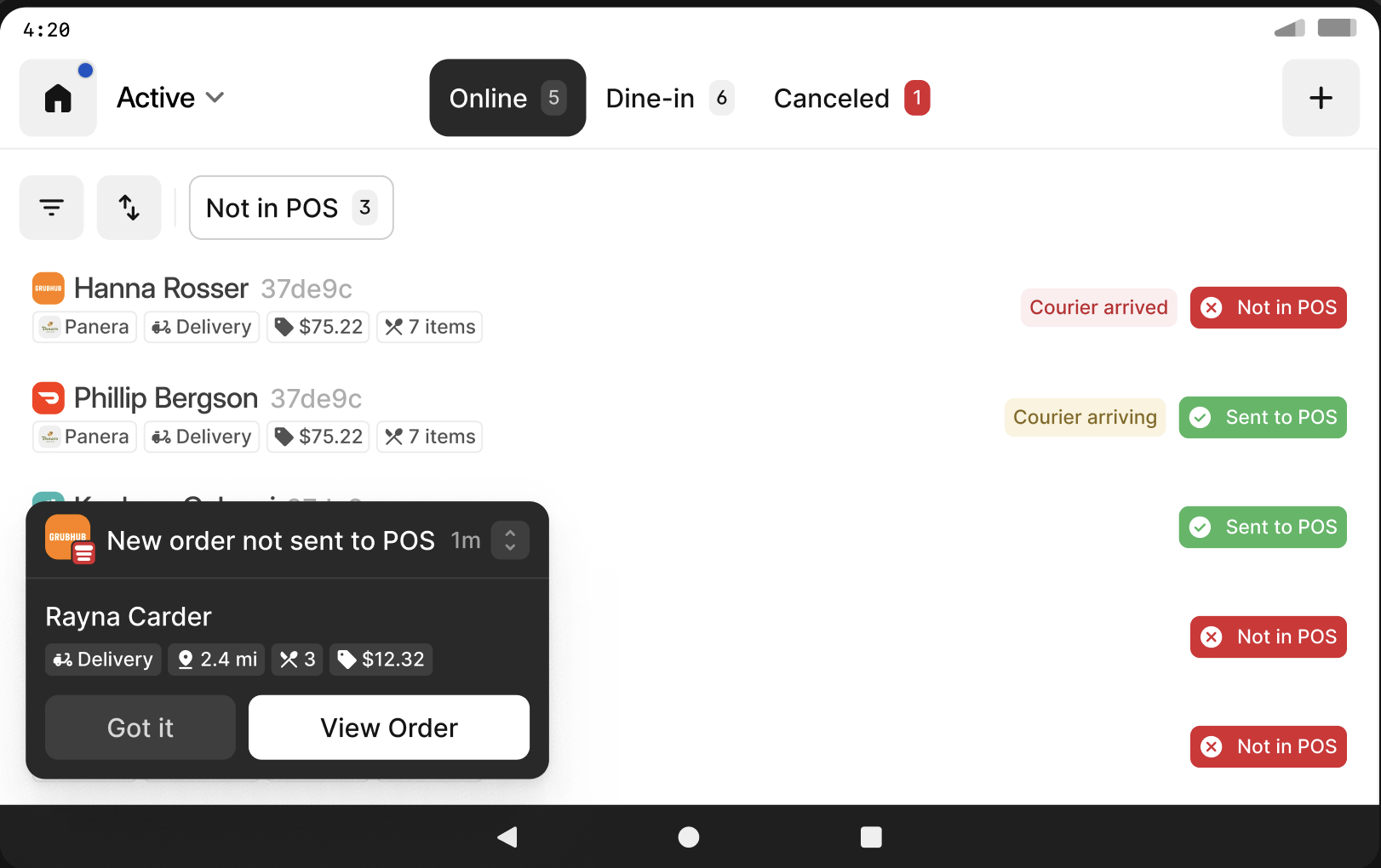Click $75.22 price tag on Phillip Bergson order
1381x868 pixels.
click(318, 437)
